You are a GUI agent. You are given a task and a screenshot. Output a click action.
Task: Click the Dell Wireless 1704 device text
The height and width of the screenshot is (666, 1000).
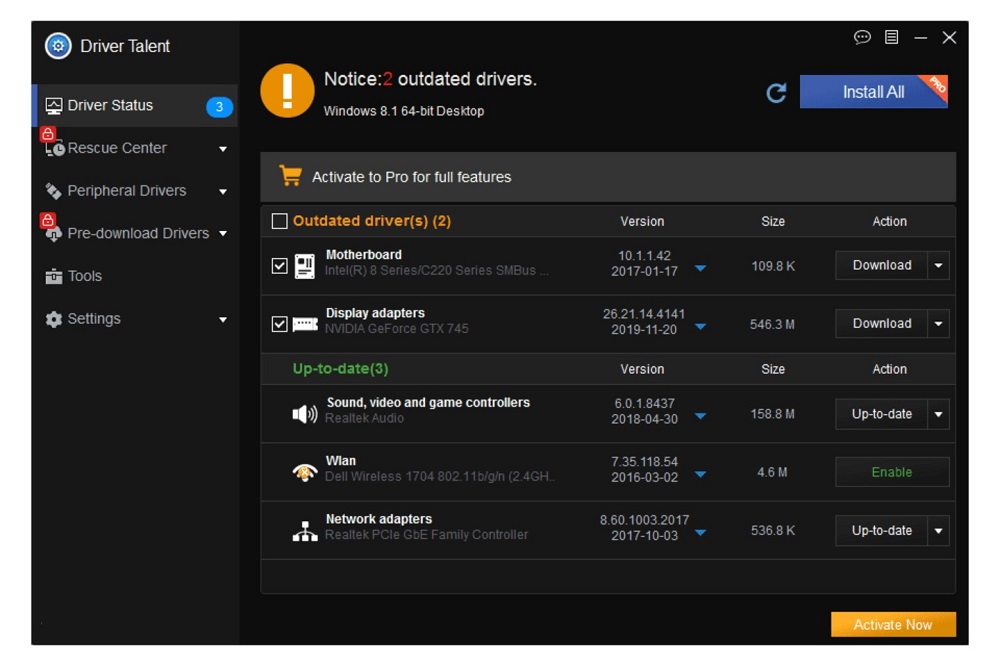click(439, 477)
